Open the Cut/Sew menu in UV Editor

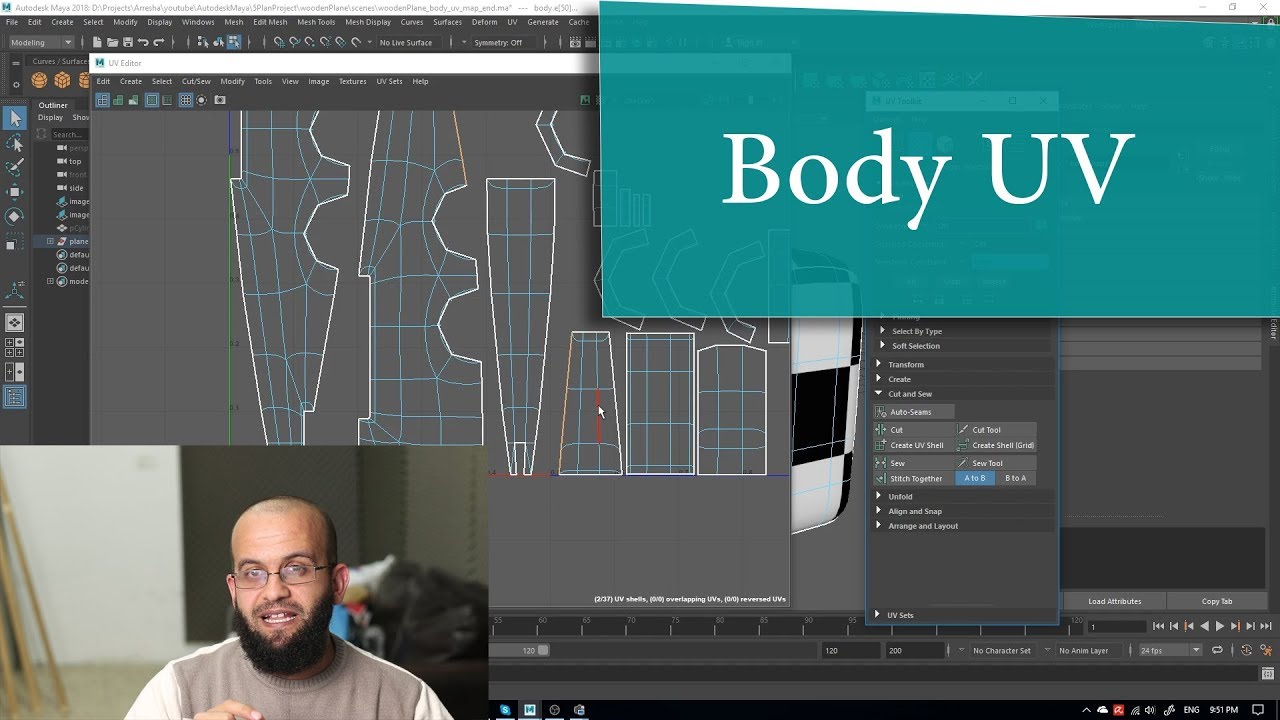tap(196, 81)
